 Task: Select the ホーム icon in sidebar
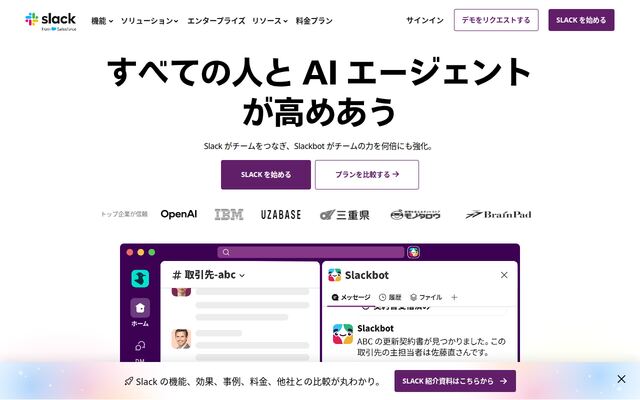tap(140, 308)
